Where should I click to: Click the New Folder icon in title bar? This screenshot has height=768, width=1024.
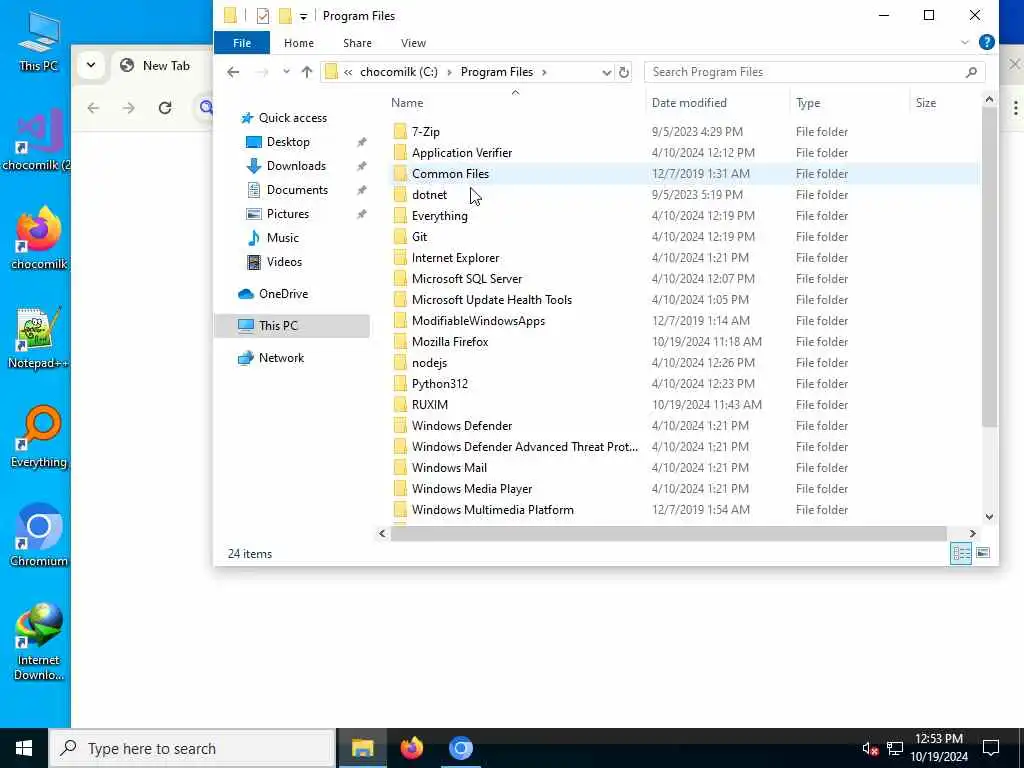(x=285, y=16)
